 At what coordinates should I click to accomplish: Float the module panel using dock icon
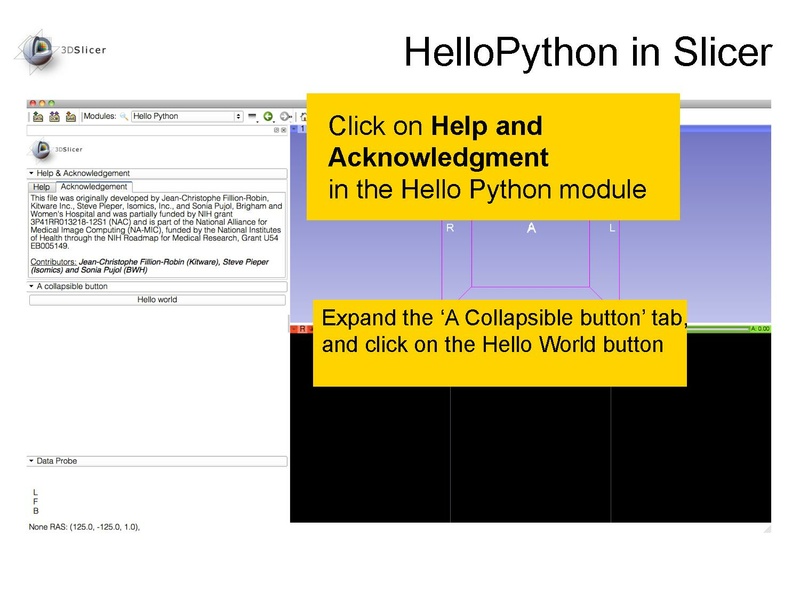pyautogui.click(x=276, y=130)
